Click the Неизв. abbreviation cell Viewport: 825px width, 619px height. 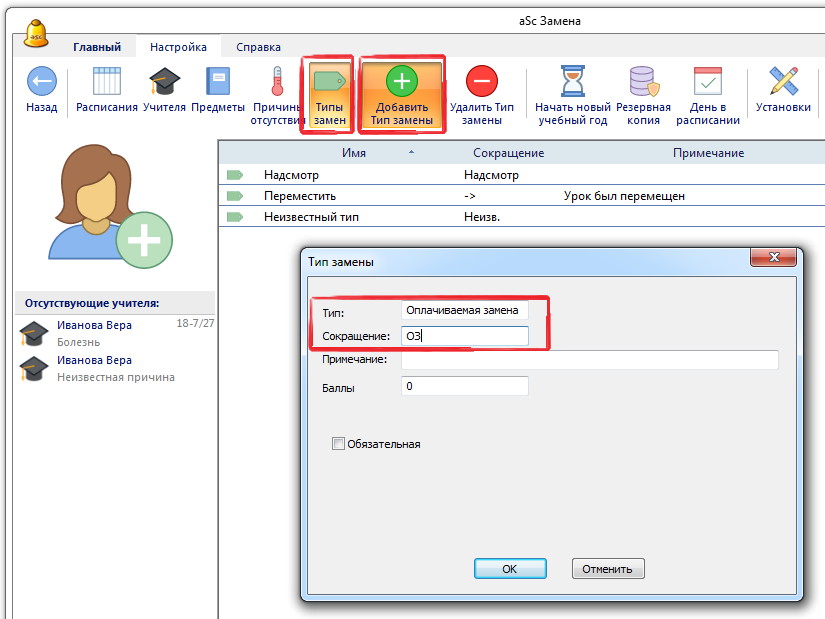pos(481,217)
